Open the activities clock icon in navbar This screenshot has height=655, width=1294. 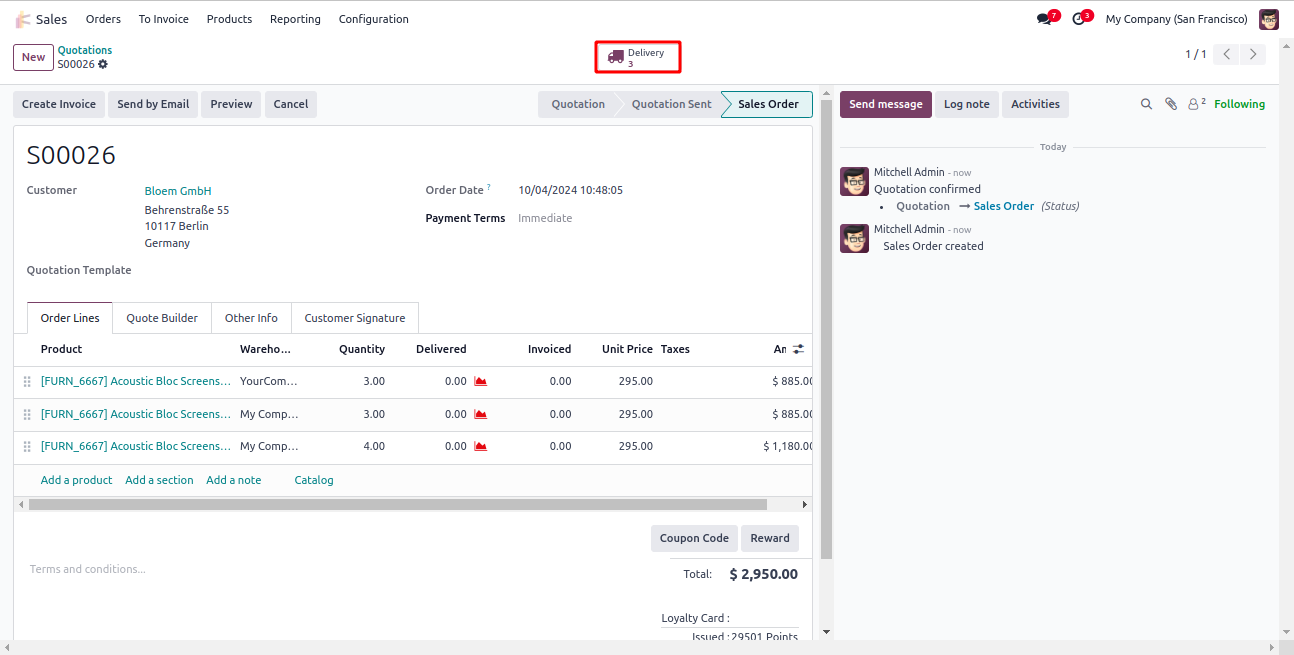1078,19
